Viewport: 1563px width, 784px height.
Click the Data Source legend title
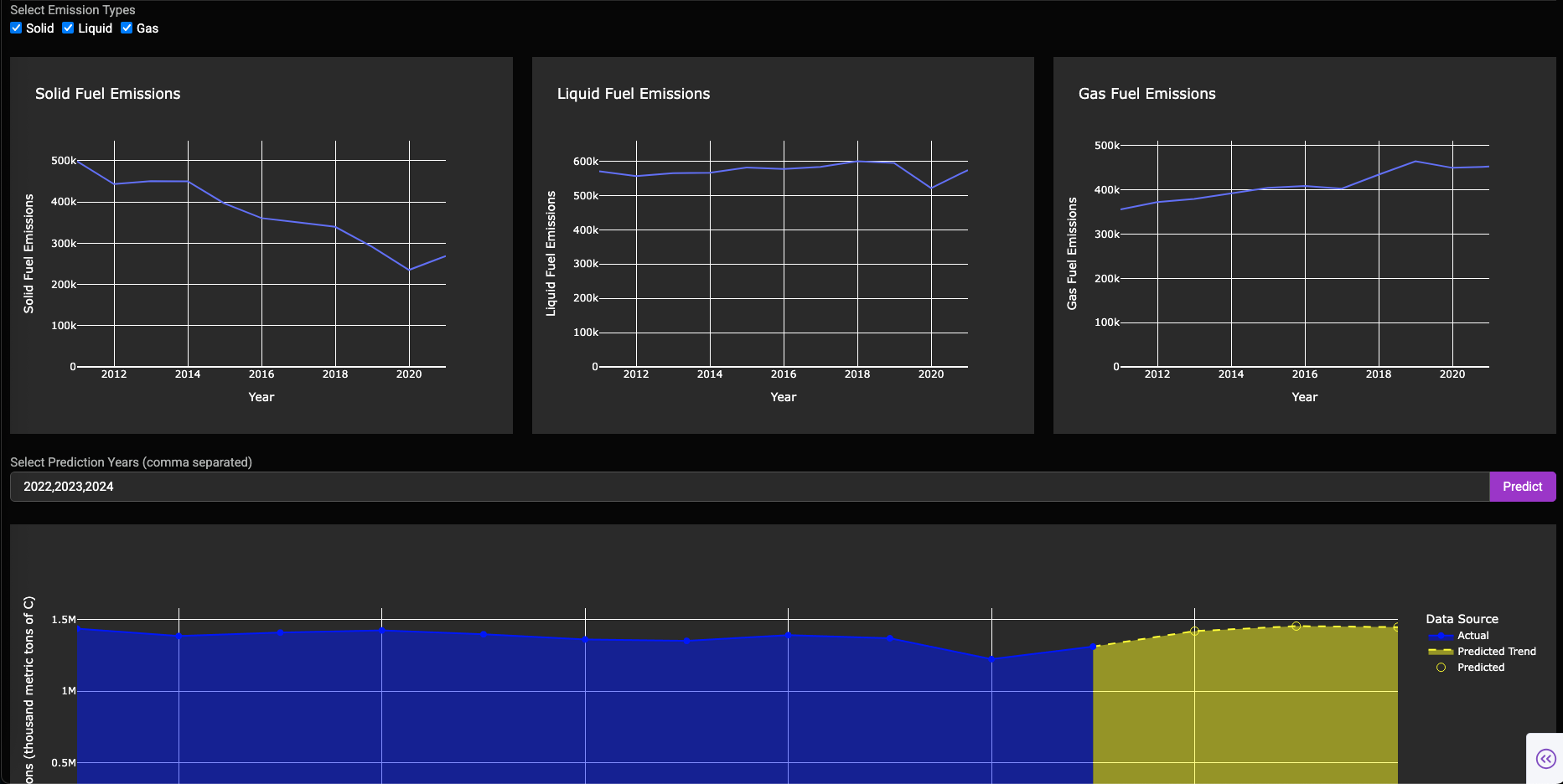1462,619
